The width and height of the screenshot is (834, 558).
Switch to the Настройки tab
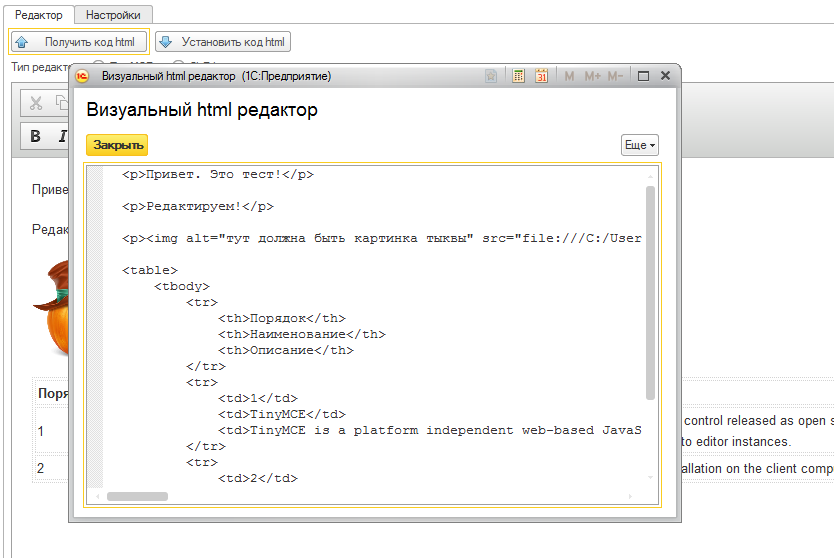pos(113,15)
